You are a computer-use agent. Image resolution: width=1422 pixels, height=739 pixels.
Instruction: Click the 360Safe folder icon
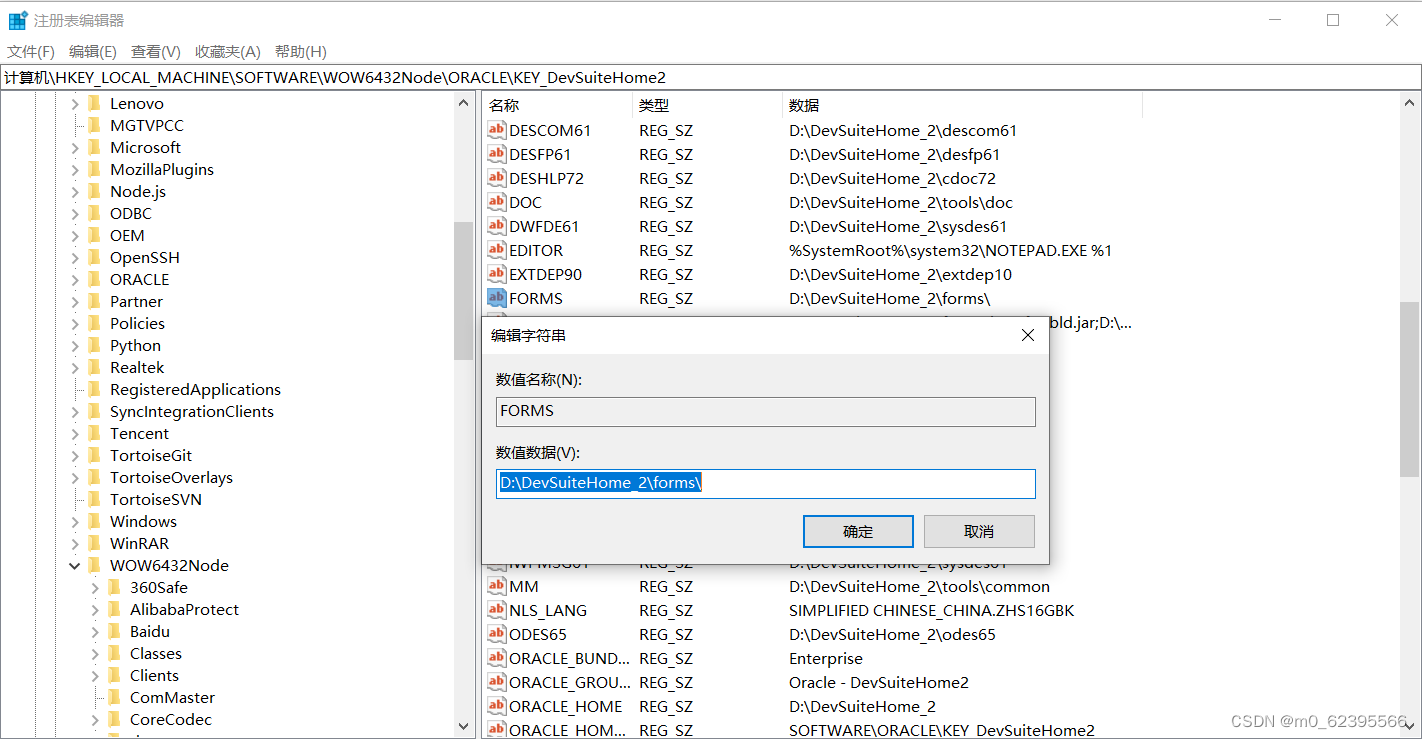click(x=114, y=587)
